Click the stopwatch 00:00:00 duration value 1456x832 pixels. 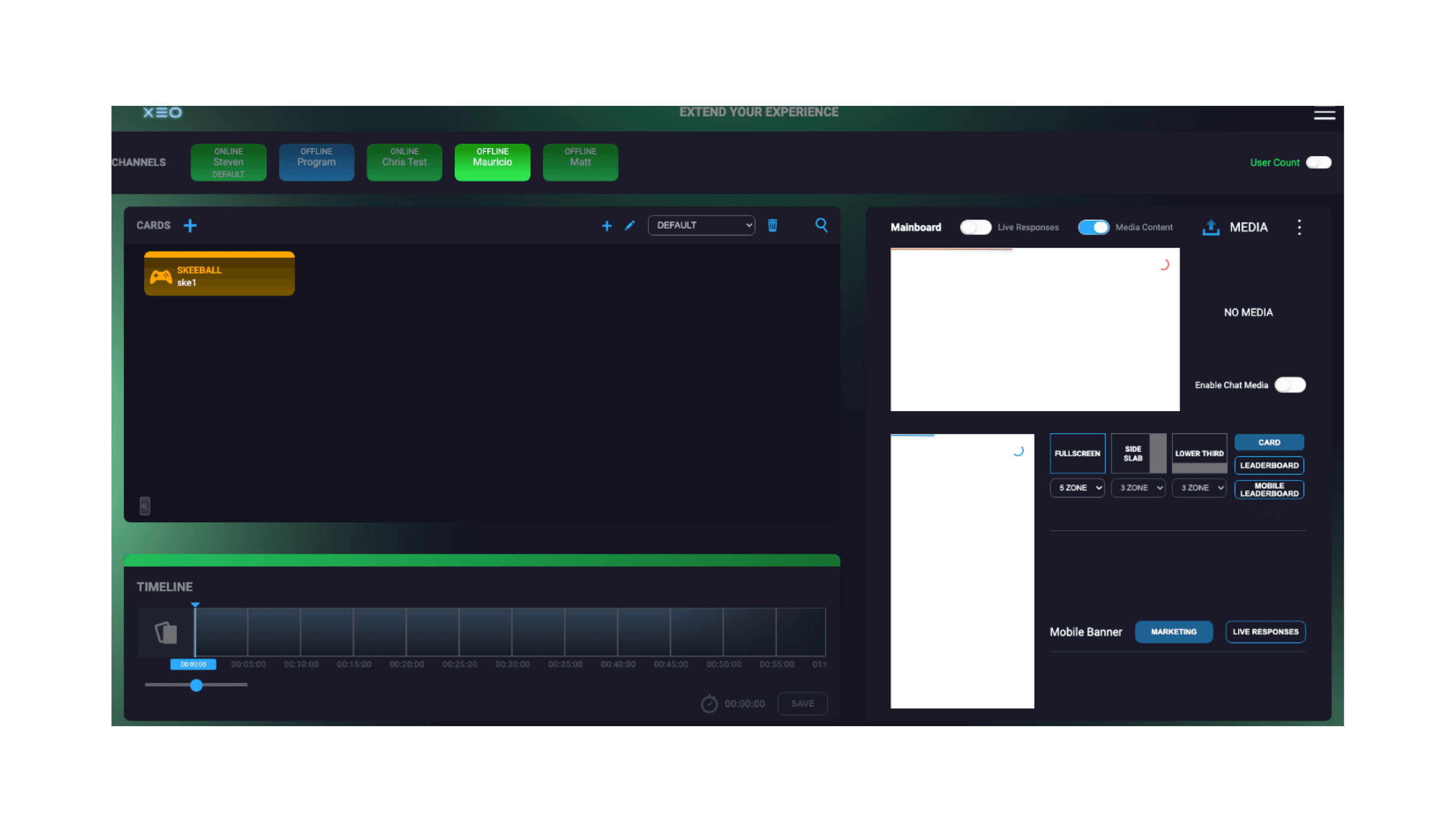click(744, 704)
